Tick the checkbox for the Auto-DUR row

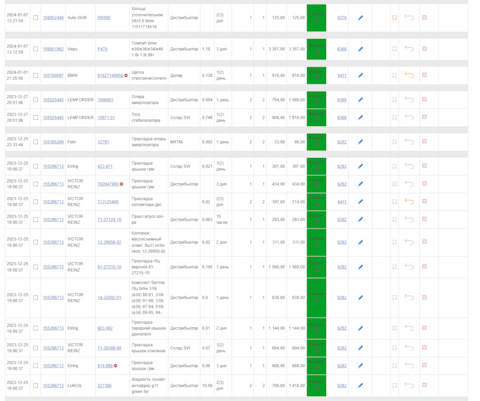(36, 18)
